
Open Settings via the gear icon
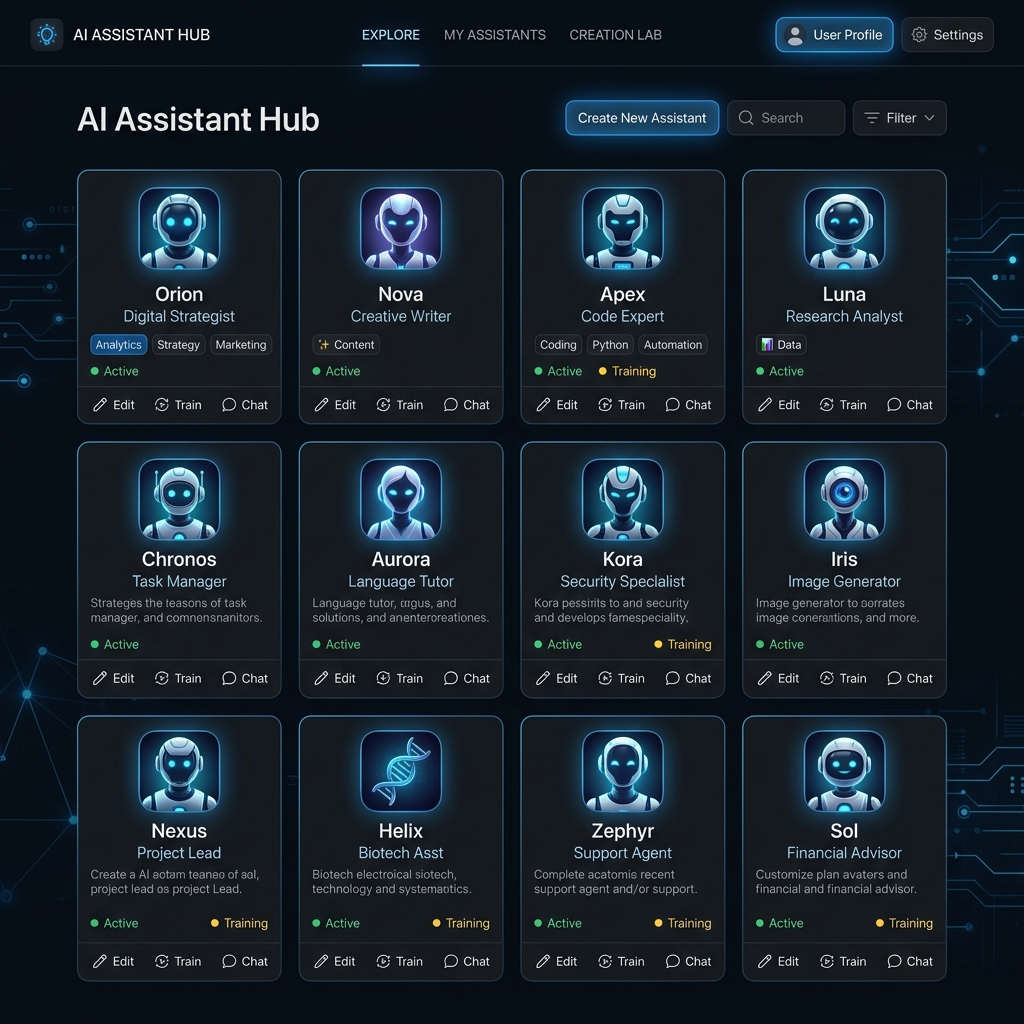[x=920, y=35]
